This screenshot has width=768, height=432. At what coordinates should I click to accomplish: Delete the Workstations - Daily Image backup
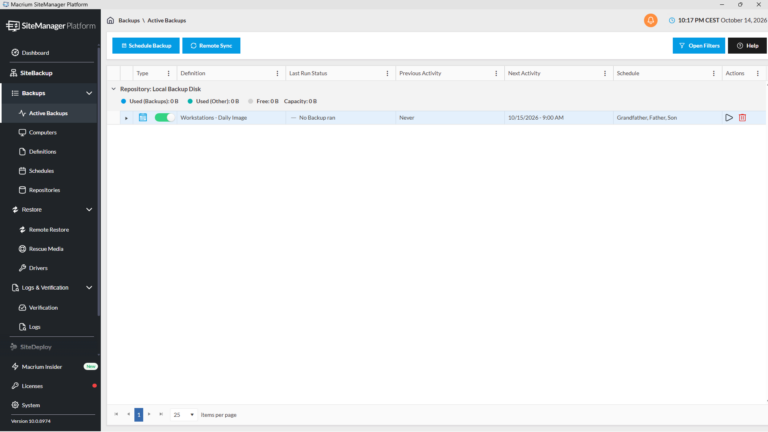click(x=743, y=118)
